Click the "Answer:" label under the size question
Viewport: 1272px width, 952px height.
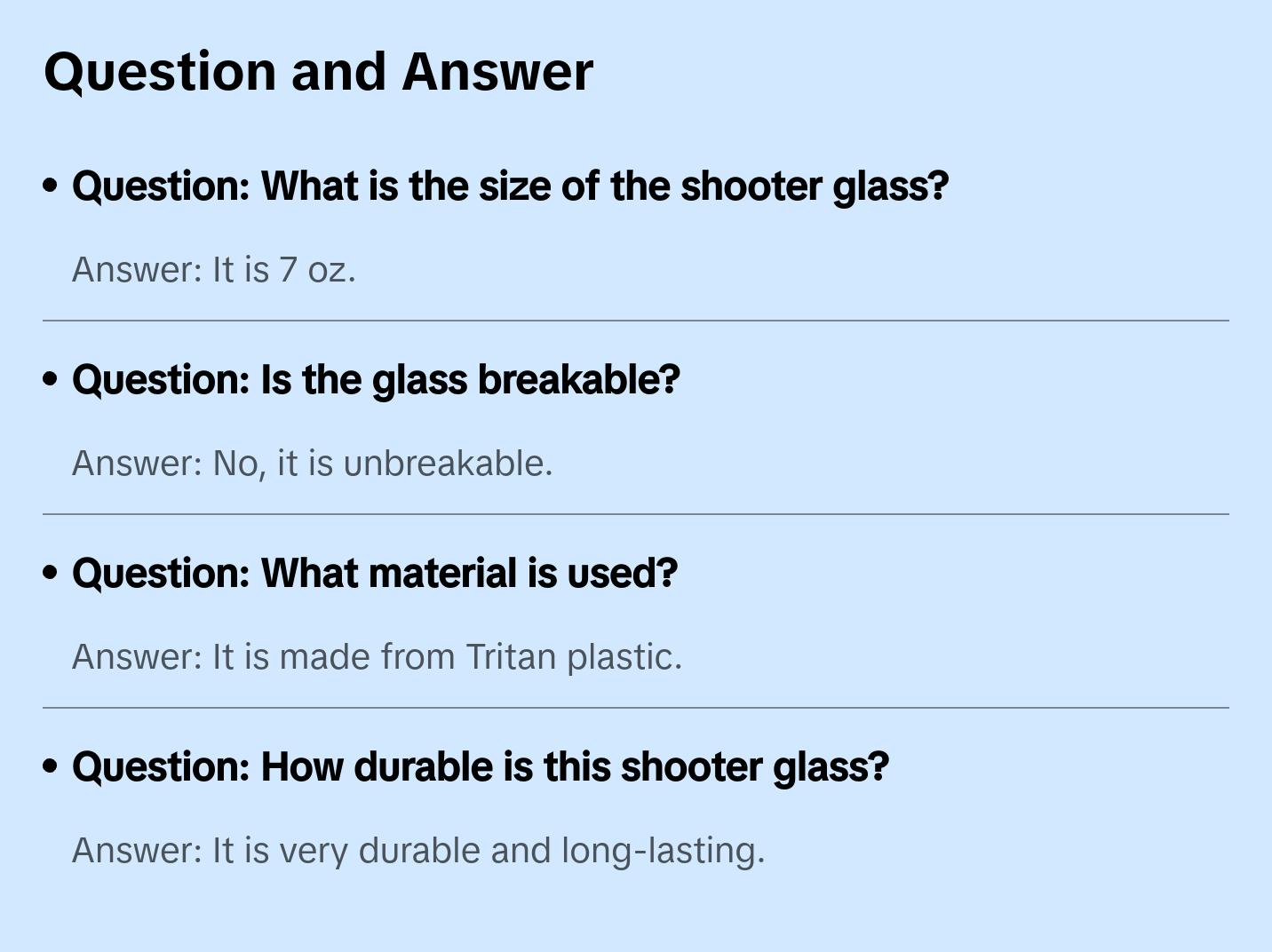[x=138, y=270]
